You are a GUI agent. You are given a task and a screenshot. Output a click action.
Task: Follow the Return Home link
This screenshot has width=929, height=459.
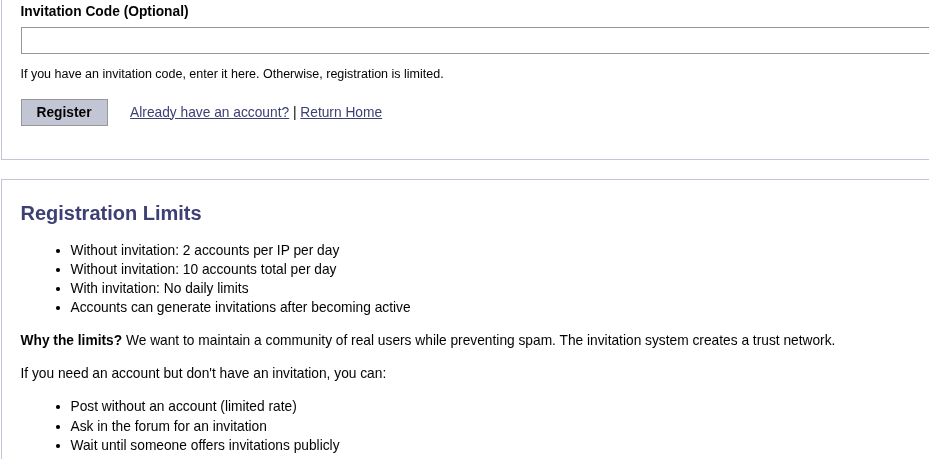click(341, 112)
